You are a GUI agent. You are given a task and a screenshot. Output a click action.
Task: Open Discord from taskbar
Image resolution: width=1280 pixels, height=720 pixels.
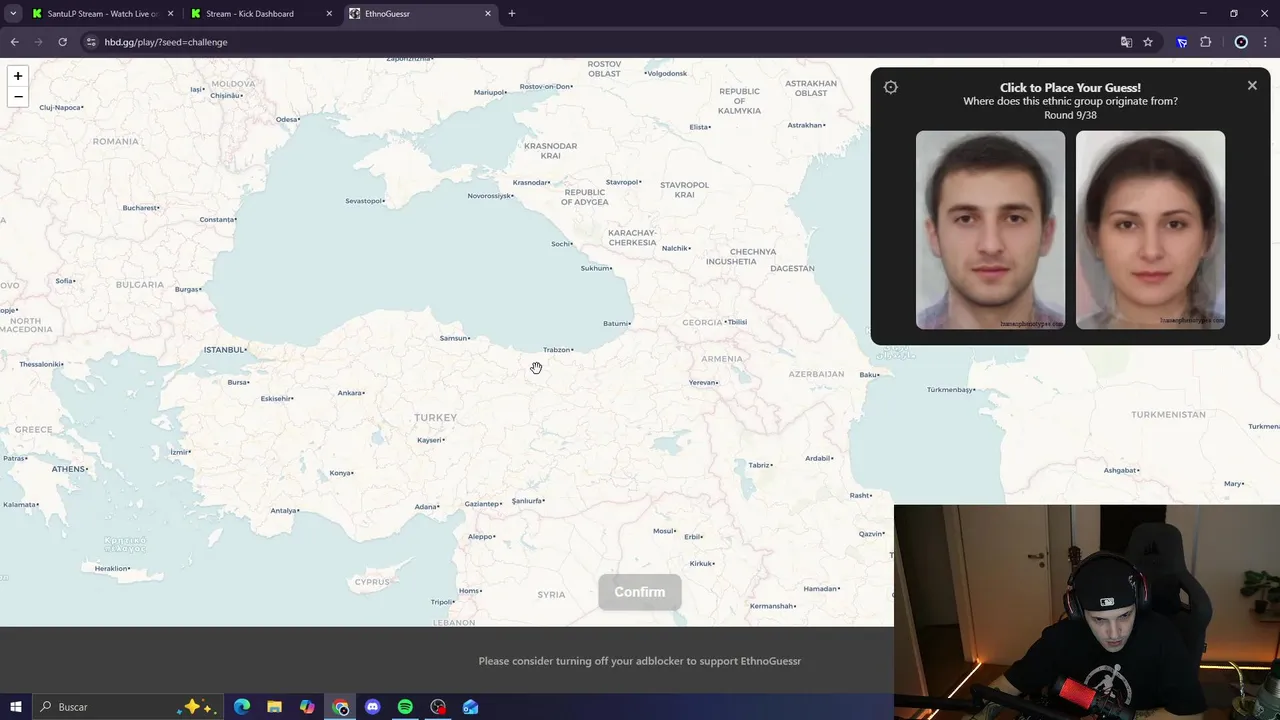373,707
